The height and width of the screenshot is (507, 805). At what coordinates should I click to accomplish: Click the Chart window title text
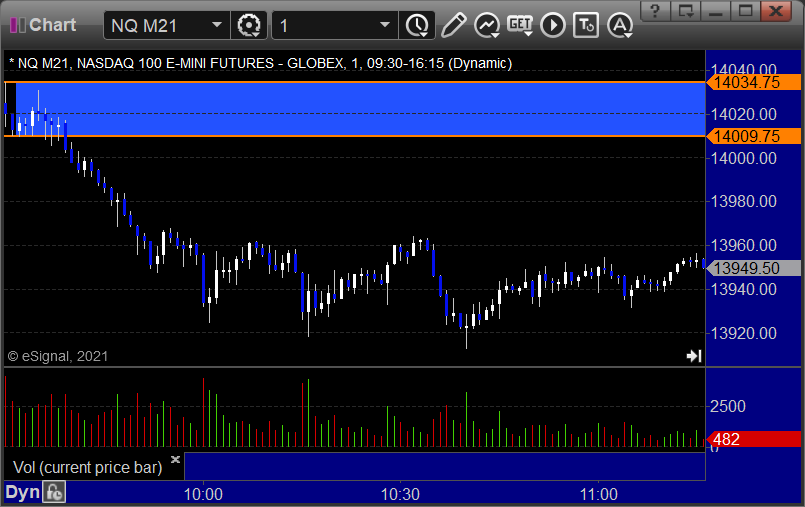52,25
